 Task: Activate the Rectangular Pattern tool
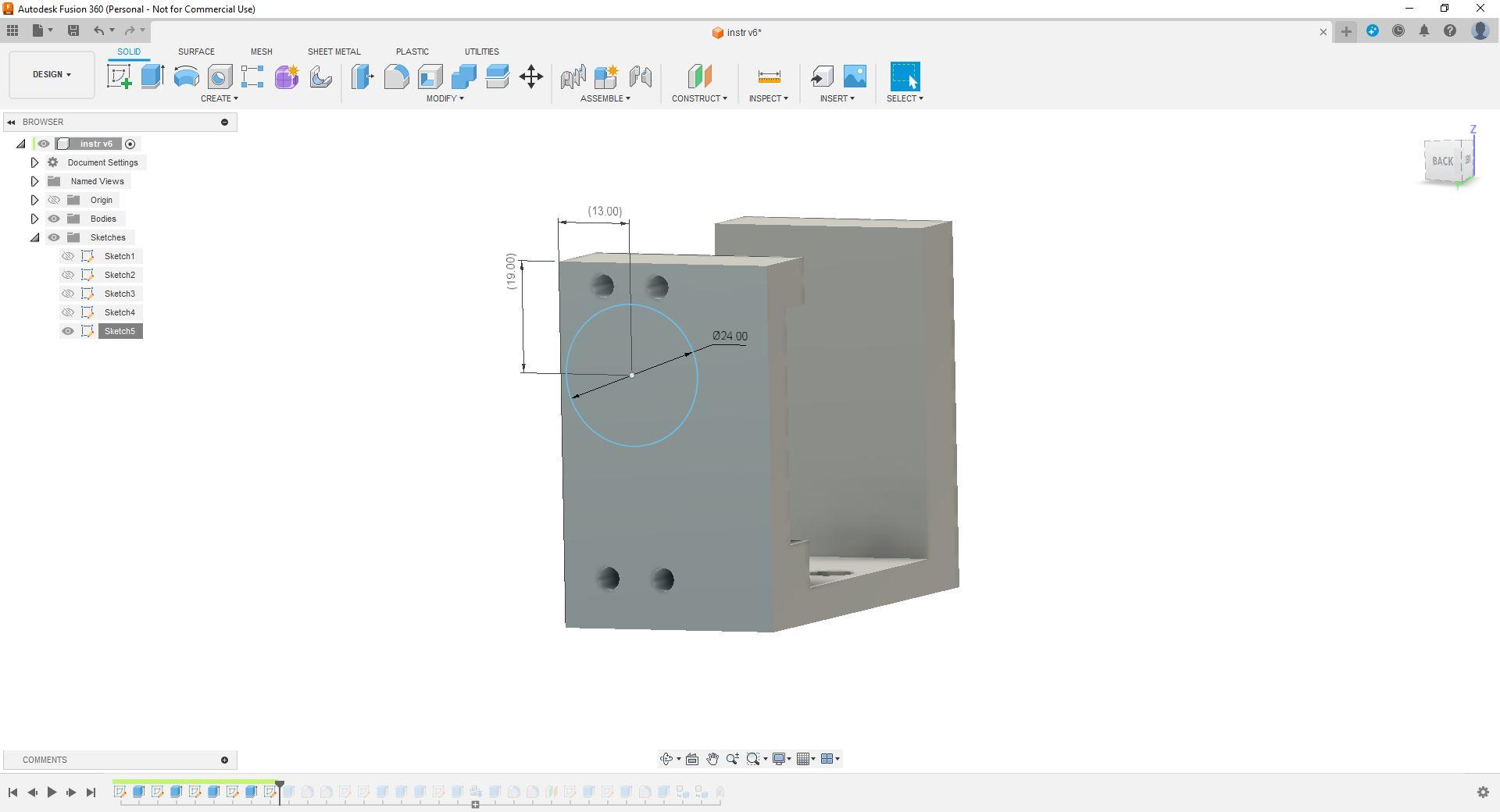tap(252, 77)
